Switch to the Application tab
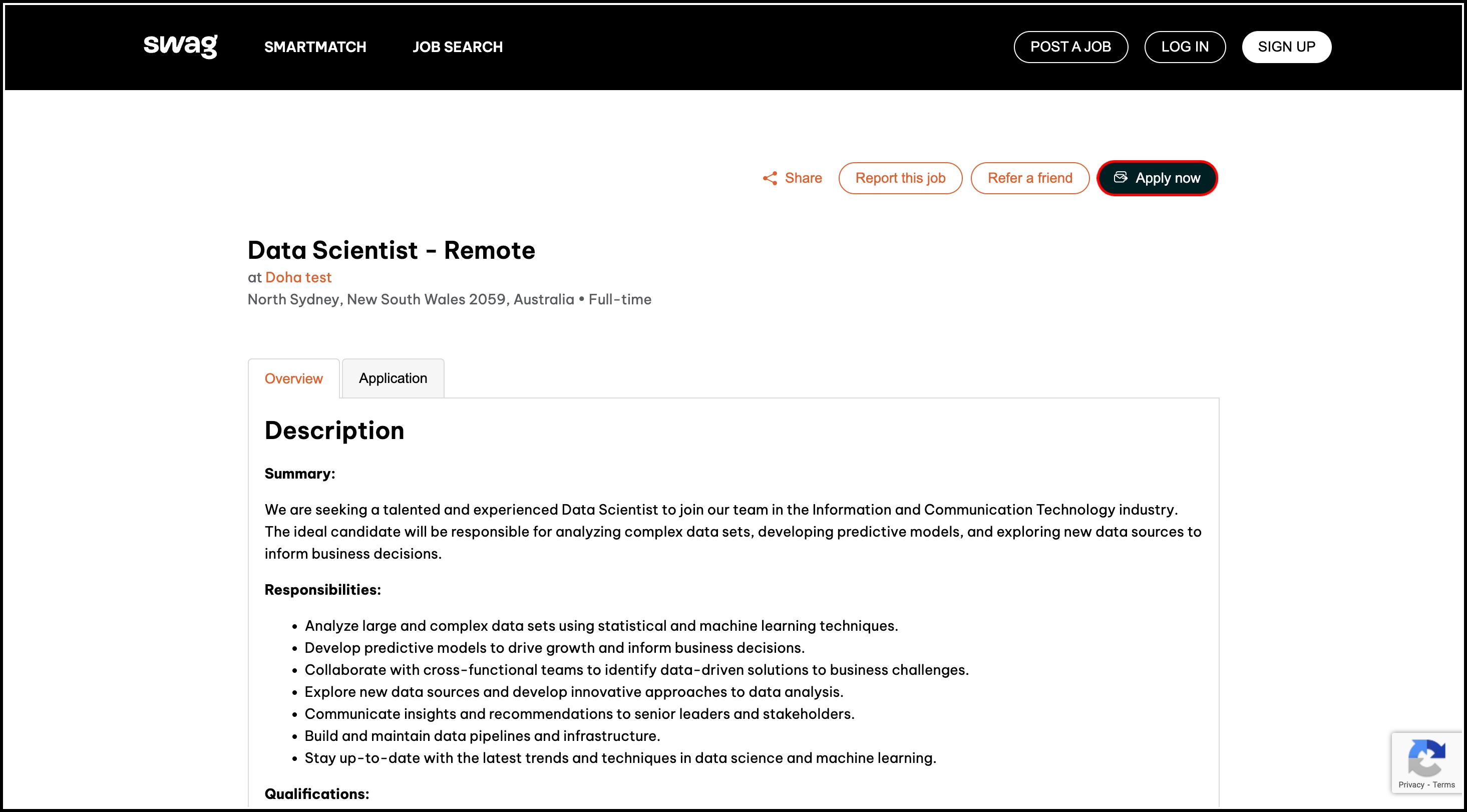 pos(393,378)
